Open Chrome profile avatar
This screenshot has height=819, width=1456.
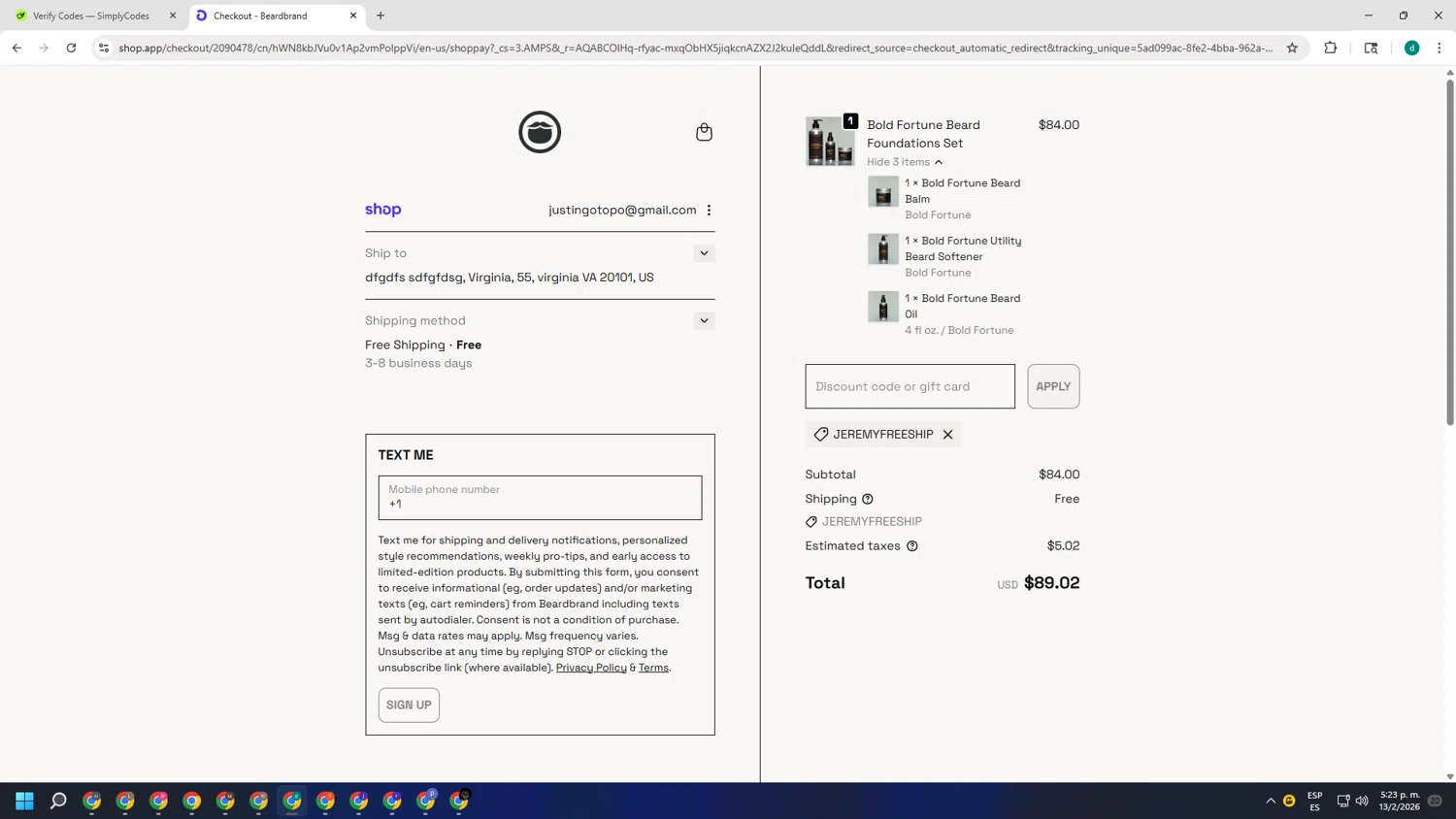click(x=1412, y=48)
